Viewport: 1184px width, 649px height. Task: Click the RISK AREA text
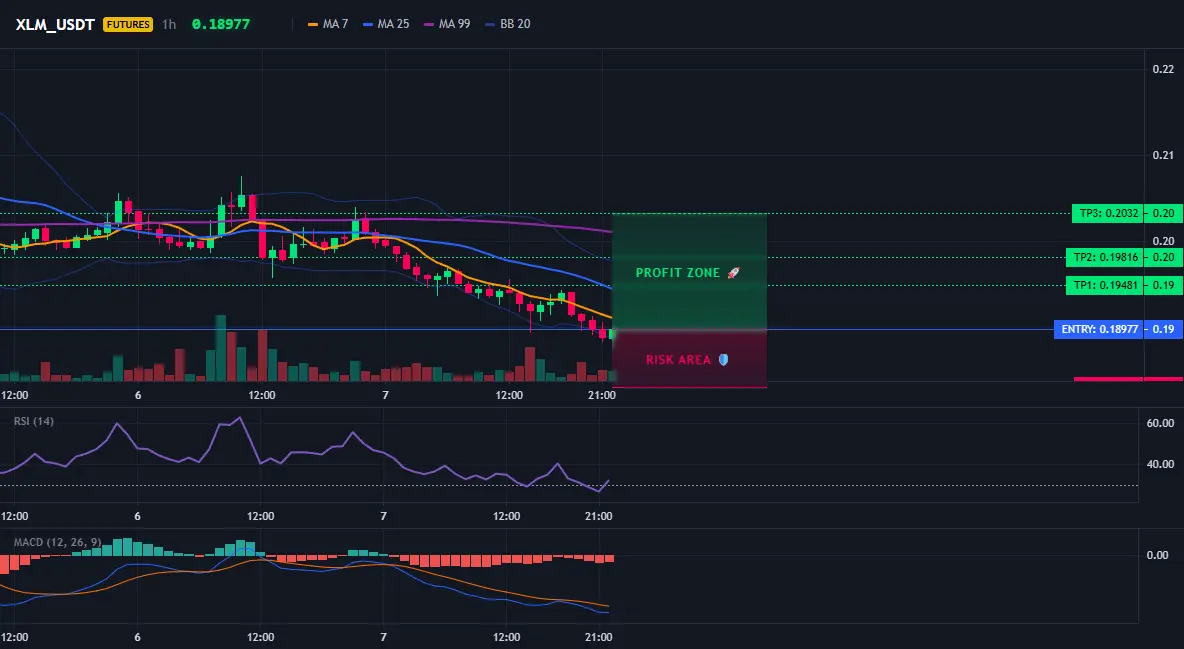coord(678,360)
